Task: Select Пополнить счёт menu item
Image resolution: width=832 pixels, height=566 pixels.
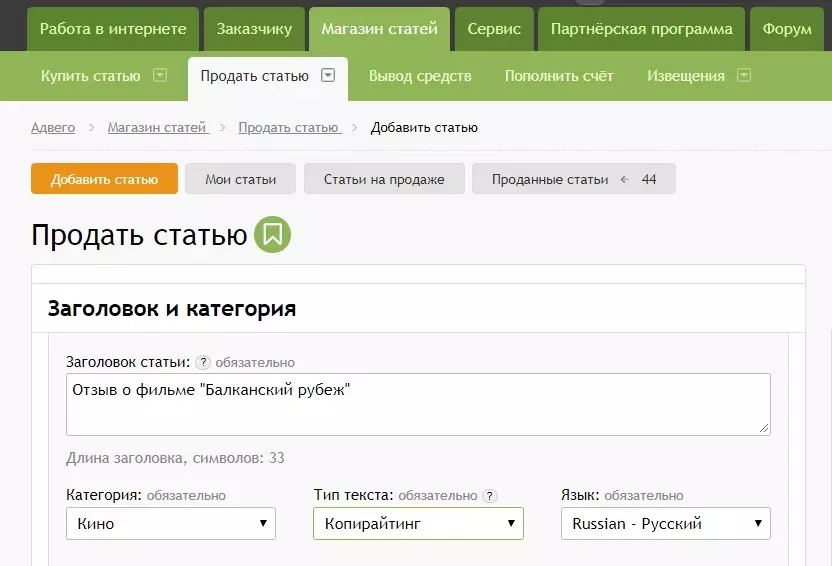Action: [x=559, y=76]
